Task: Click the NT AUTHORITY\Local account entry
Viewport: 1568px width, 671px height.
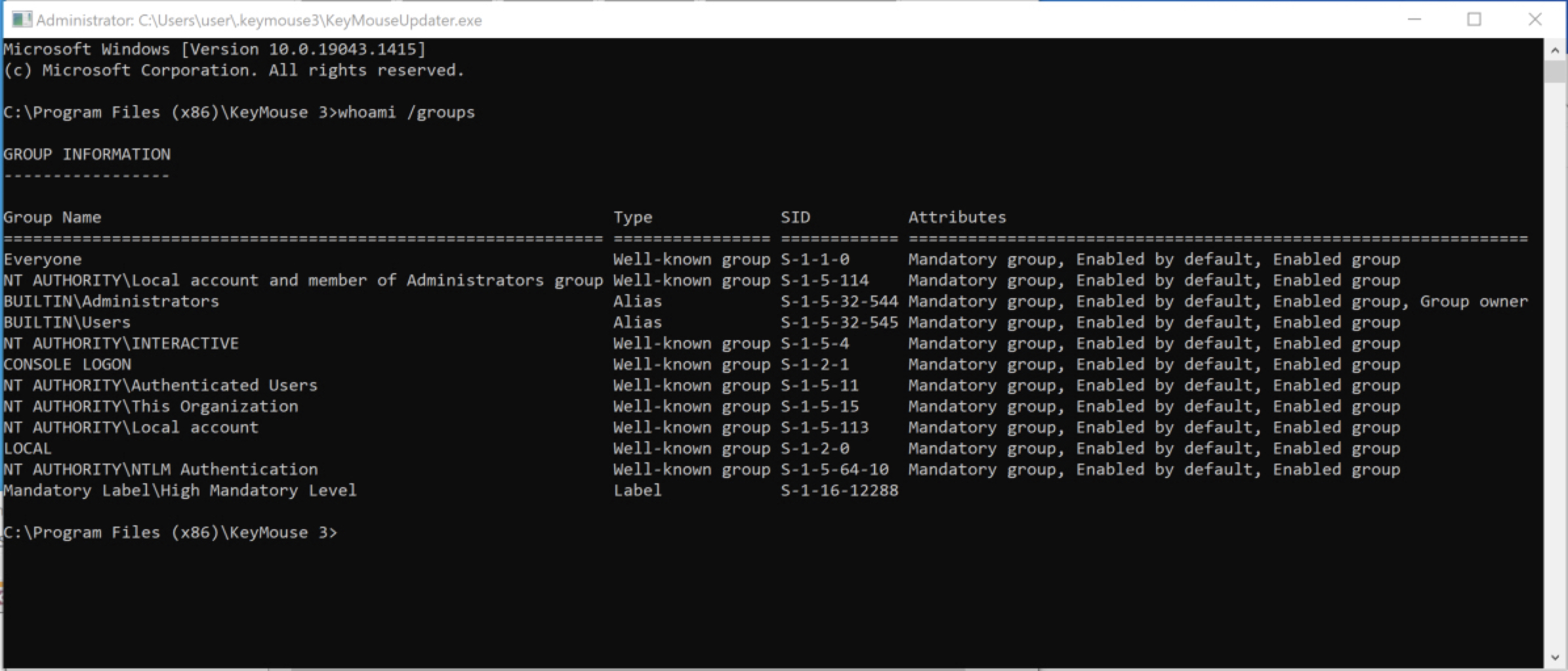Action: click(x=131, y=427)
